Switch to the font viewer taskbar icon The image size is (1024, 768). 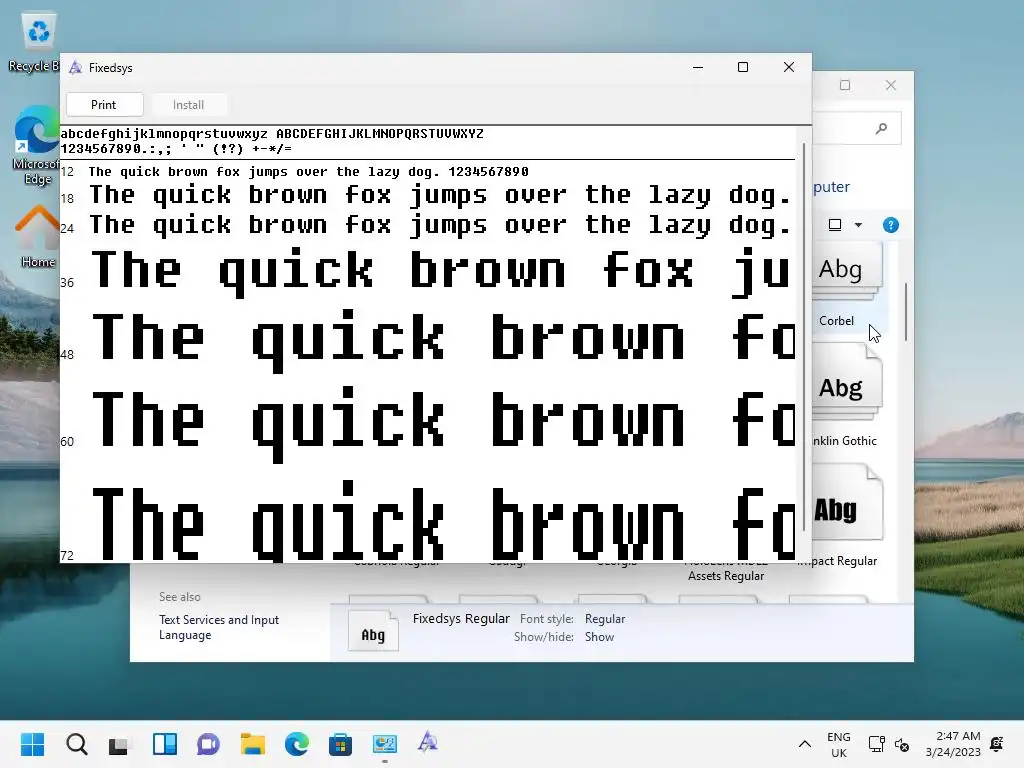click(x=428, y=743)
